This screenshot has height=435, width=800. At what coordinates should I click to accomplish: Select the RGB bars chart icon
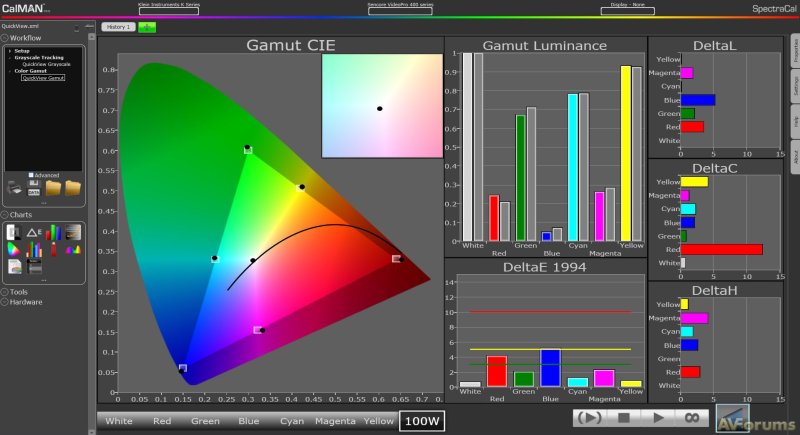(52, 232)
